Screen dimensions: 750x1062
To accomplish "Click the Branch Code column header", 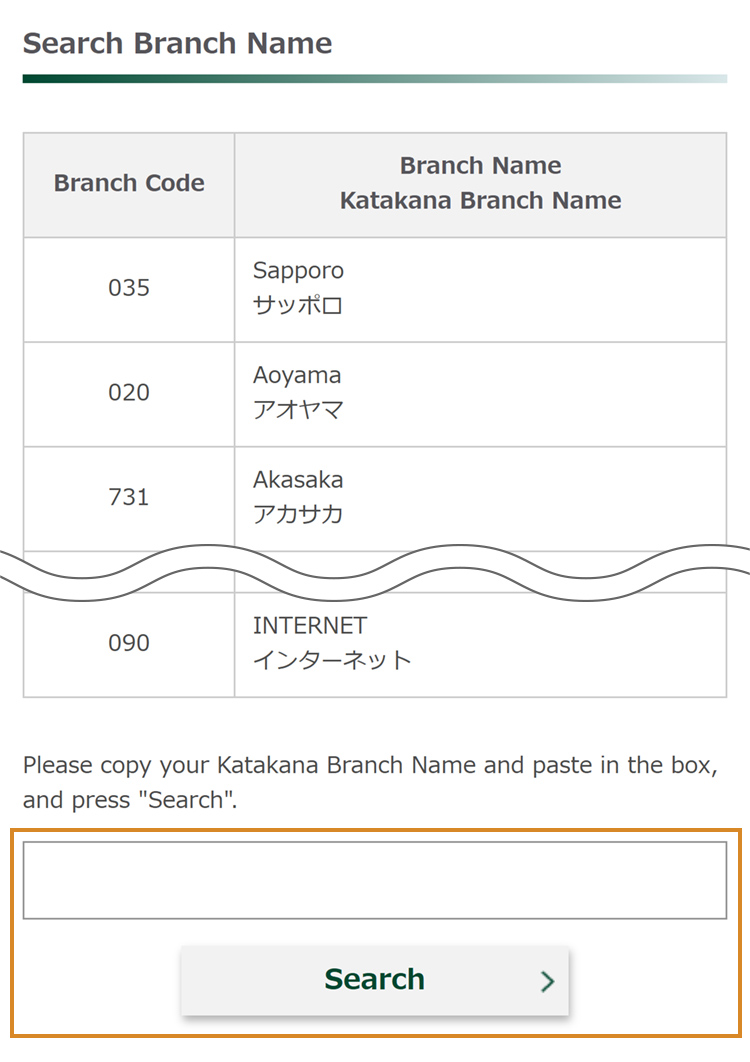I will 129,184.
